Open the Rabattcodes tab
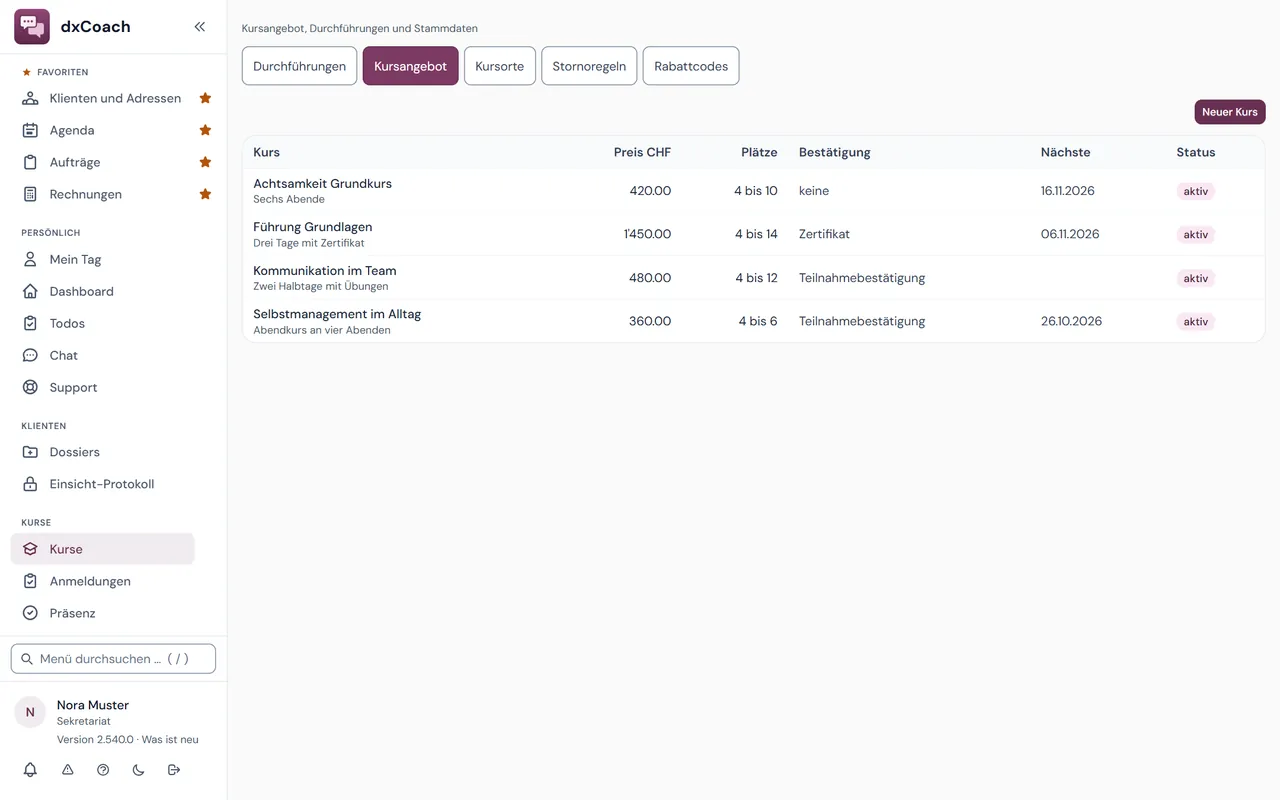The width and height of the screenshot is (1280, 800). pyautogui.click(x=691, y=66)
